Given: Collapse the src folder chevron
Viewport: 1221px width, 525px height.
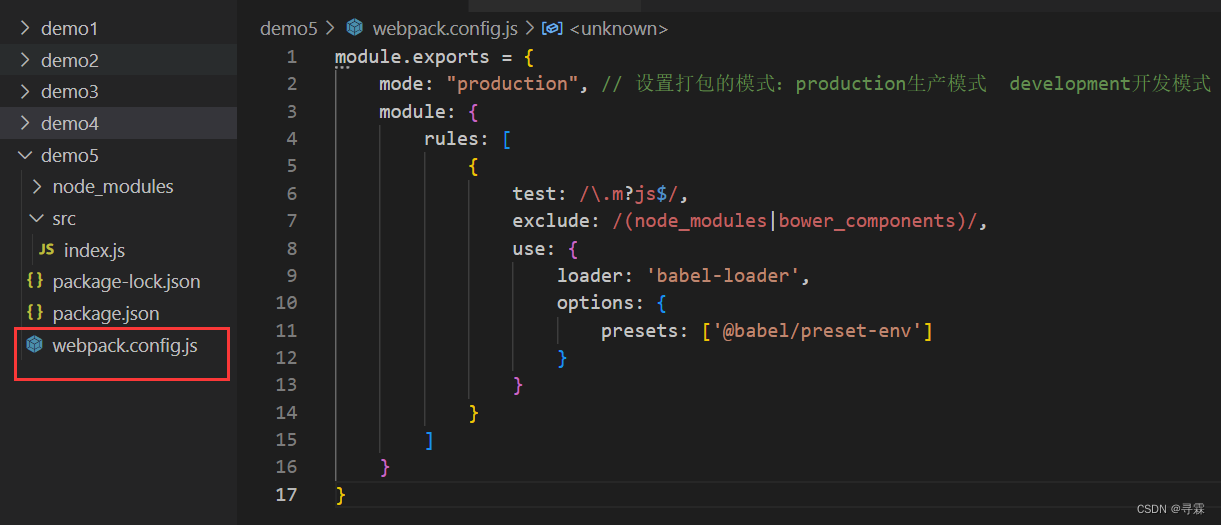Looking at the screenshot, I should tap(37, 218).
